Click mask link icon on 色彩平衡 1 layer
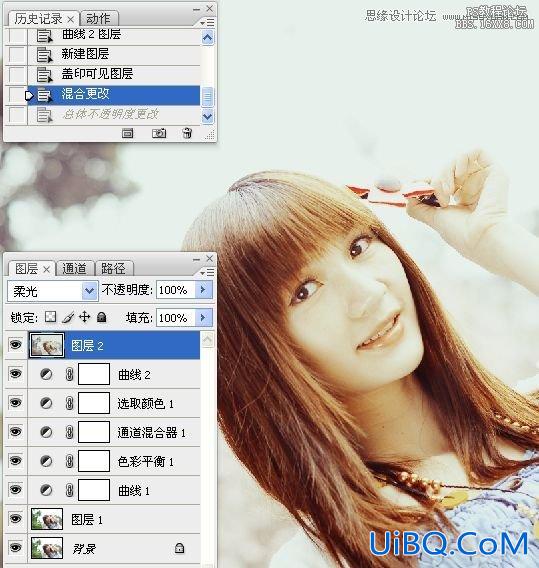The width and height of the screenshot is (539, 568). click(69, 461)
